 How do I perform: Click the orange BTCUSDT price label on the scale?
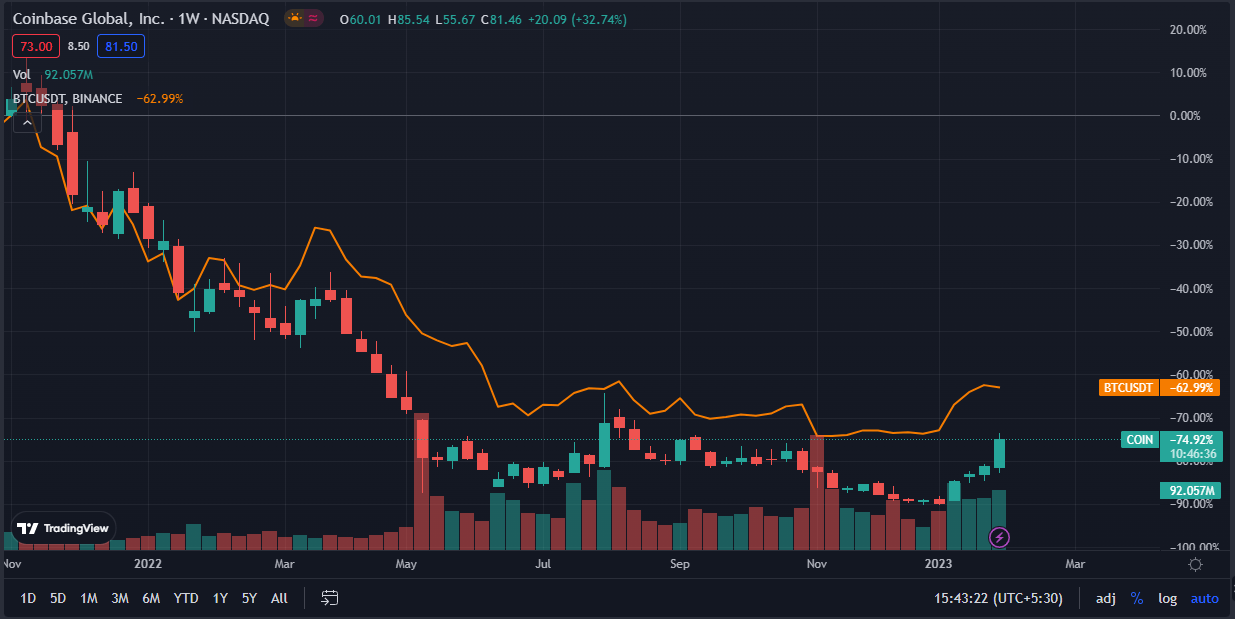1158,387
